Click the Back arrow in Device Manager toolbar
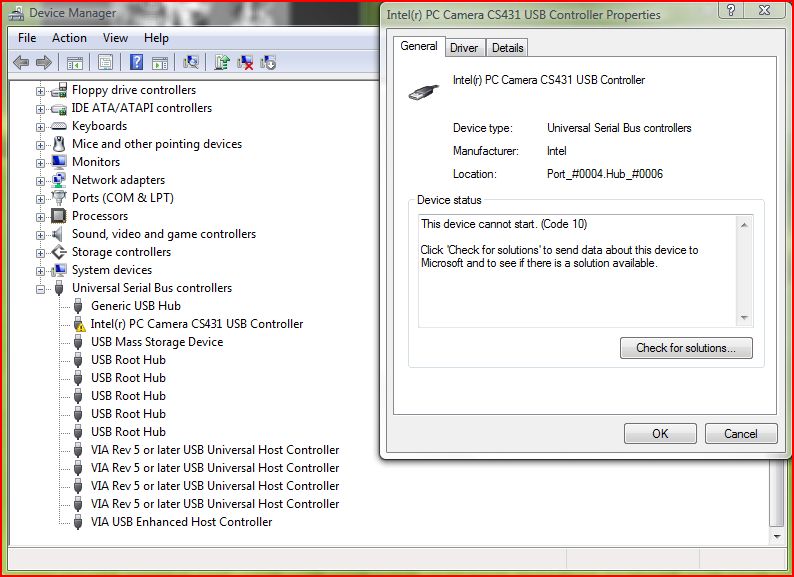Image resolution: width=794 pixels, height=577 pixels. pos(21,63)
